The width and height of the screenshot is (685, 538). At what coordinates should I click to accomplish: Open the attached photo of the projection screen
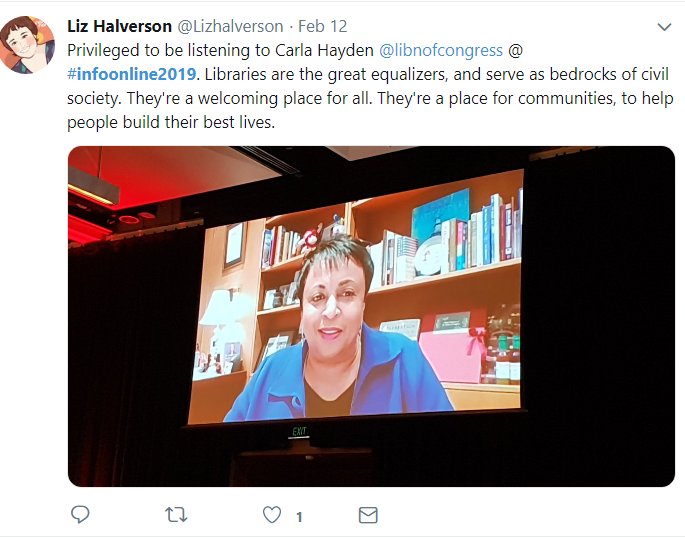click(371, 316)
